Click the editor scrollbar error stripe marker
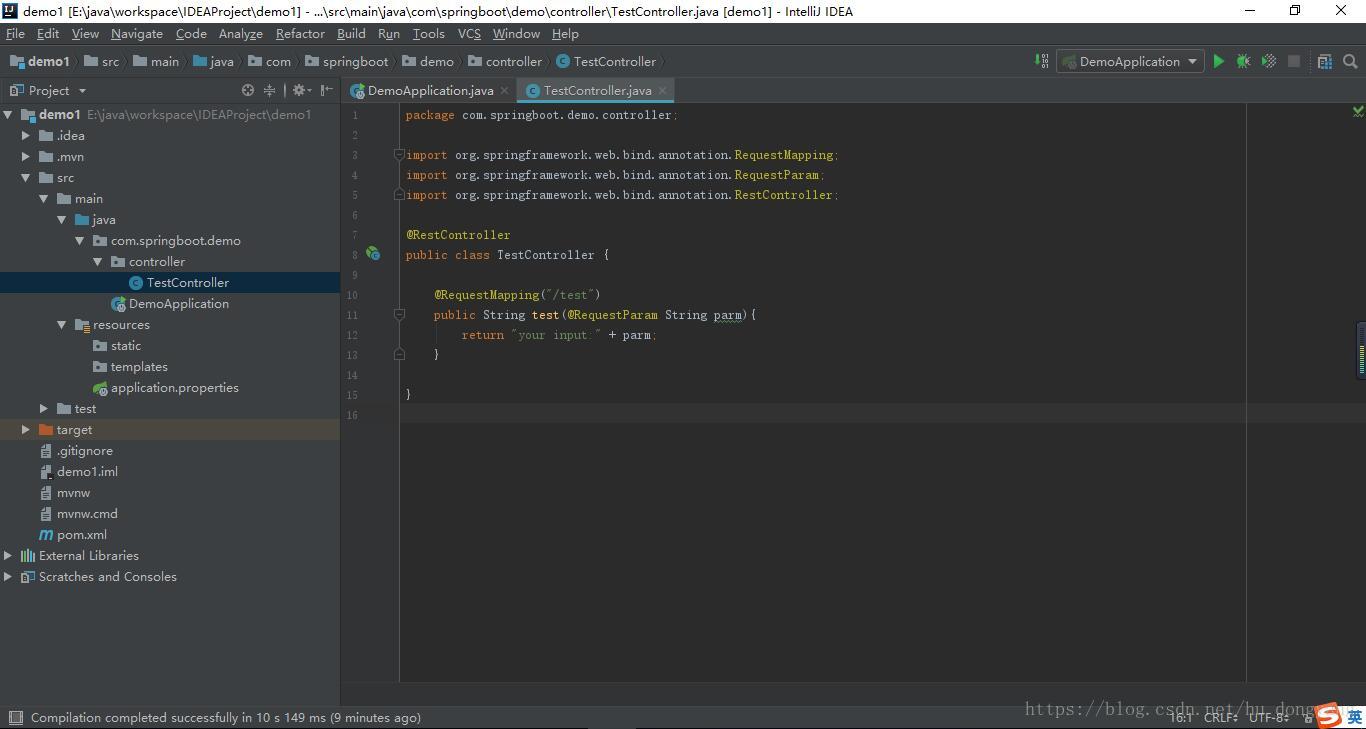Viewport: 1366px width, 729px height. [x=1361, y=350]
